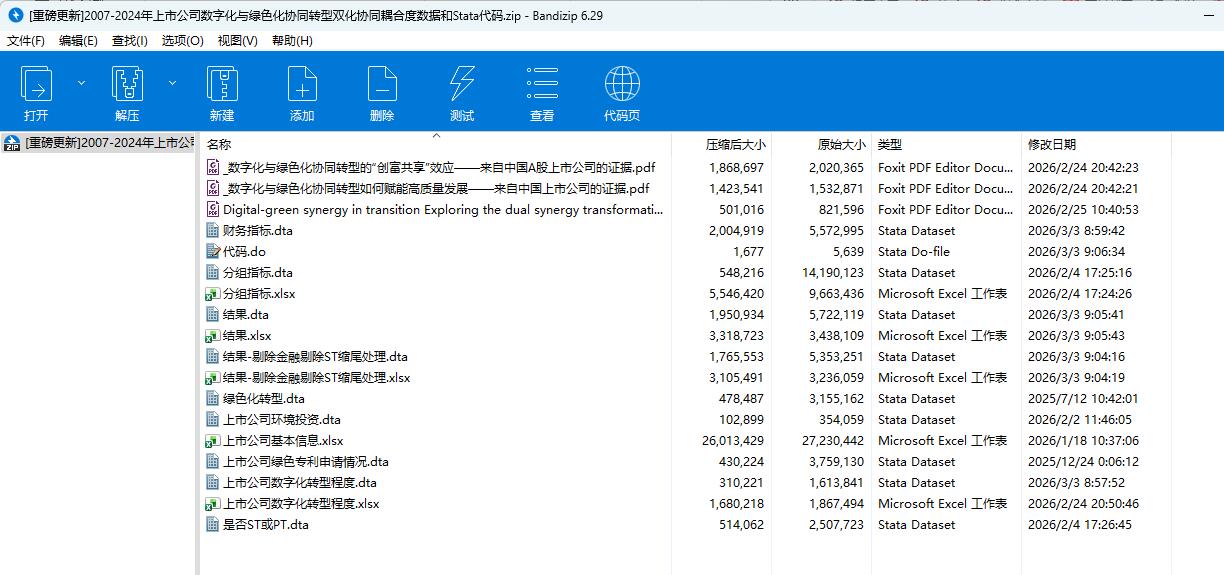Click the Code page (代码页) globe icon
The height and width of the screenshot is (575, 1224).
pyautogui.click(x=622, y=83)
